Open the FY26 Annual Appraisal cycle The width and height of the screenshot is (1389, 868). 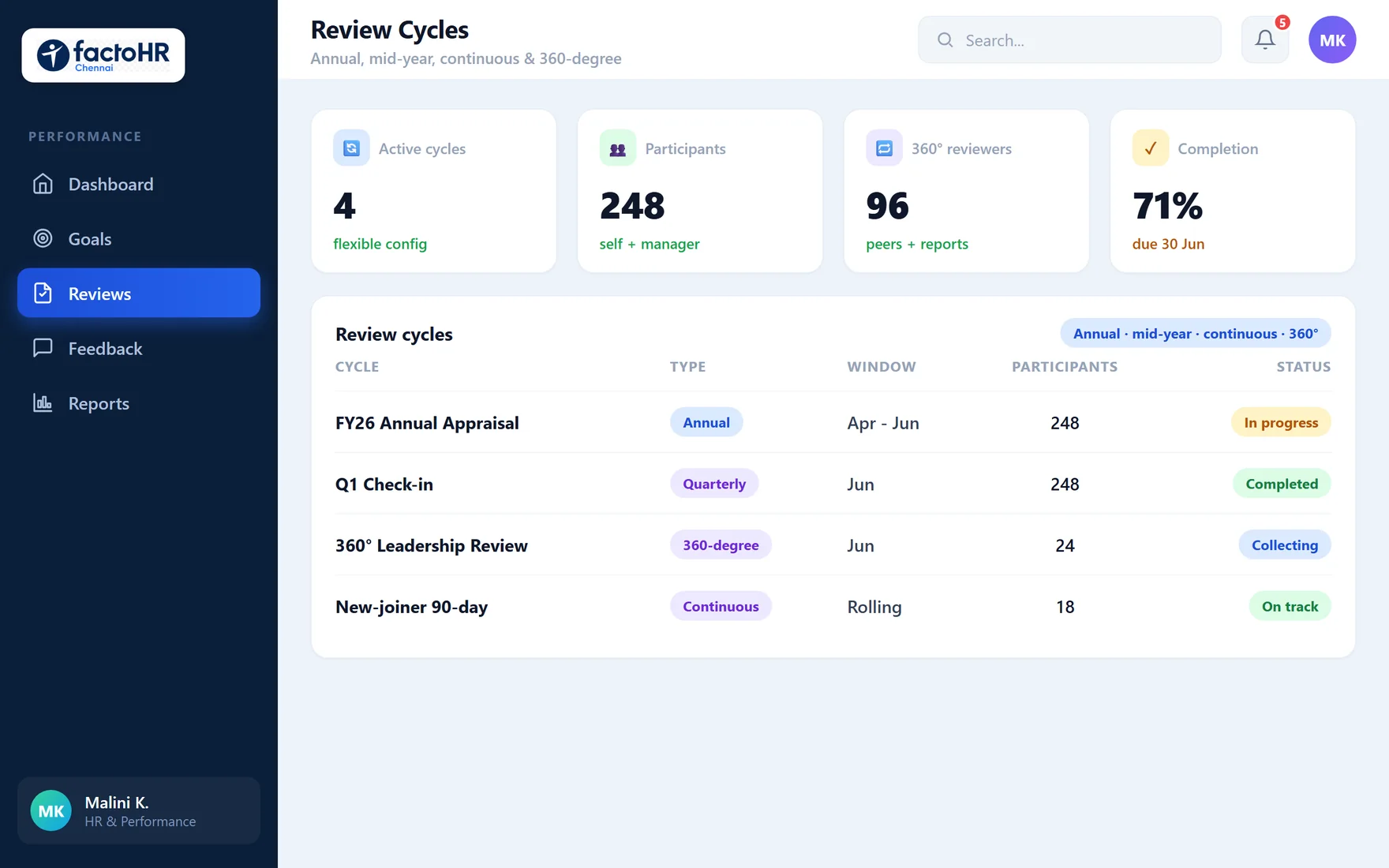point(427,423)
